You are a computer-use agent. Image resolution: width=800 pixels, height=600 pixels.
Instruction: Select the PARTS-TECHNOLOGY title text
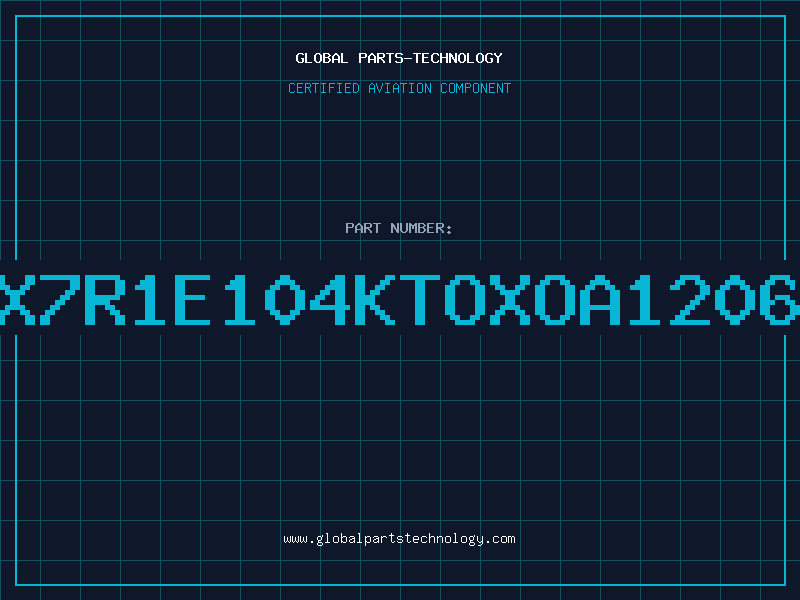tap(430, 58)
